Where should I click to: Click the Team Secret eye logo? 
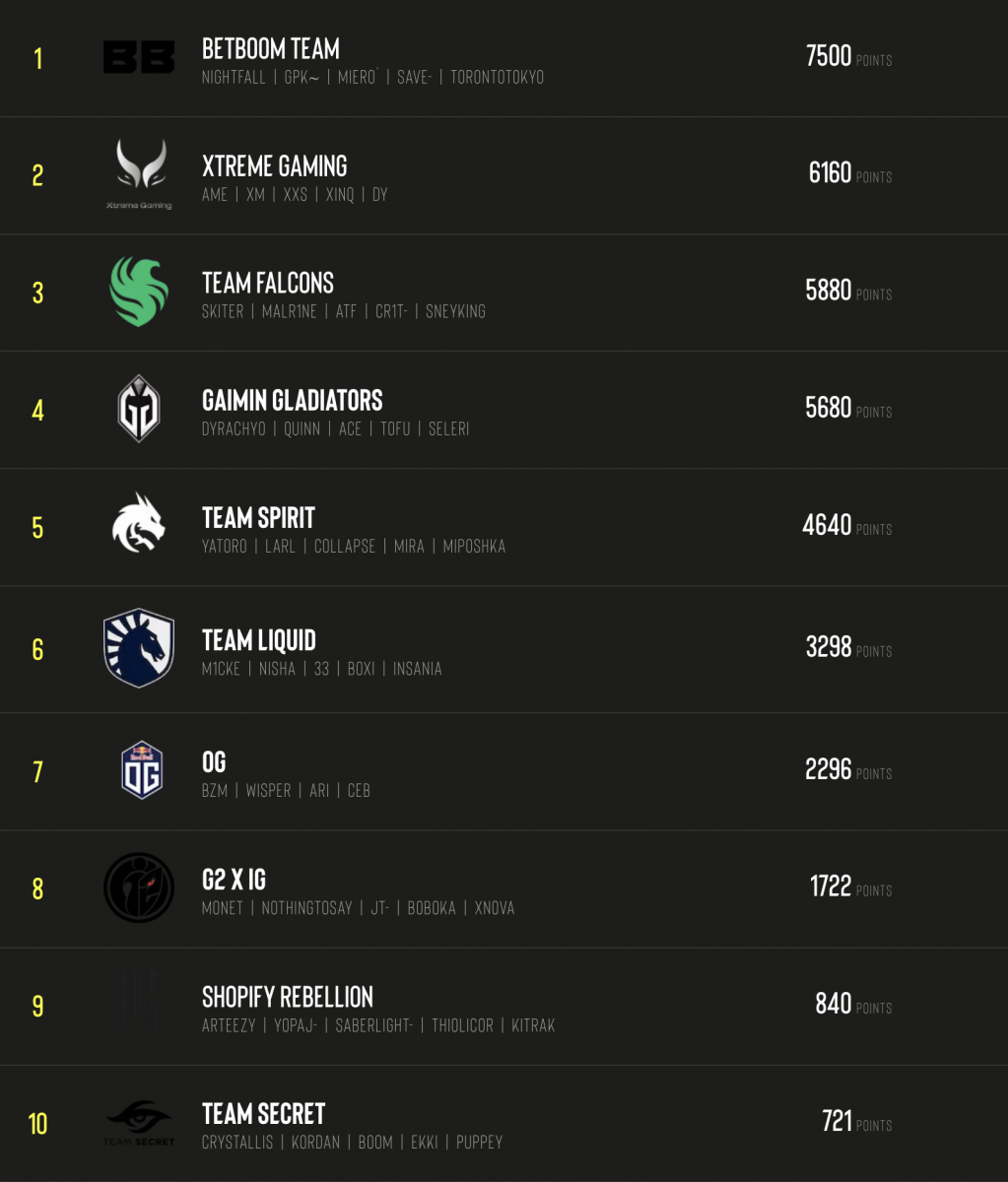click(139, 1122)
